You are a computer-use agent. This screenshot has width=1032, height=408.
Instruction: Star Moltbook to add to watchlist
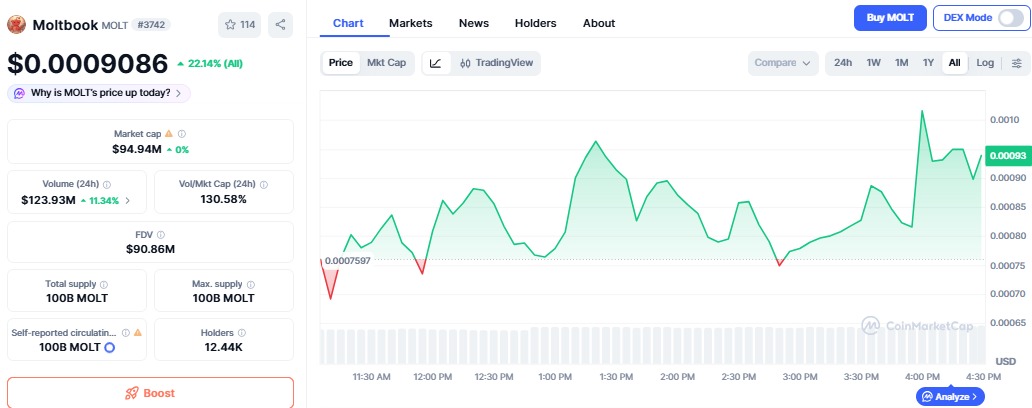click(239, 24)
